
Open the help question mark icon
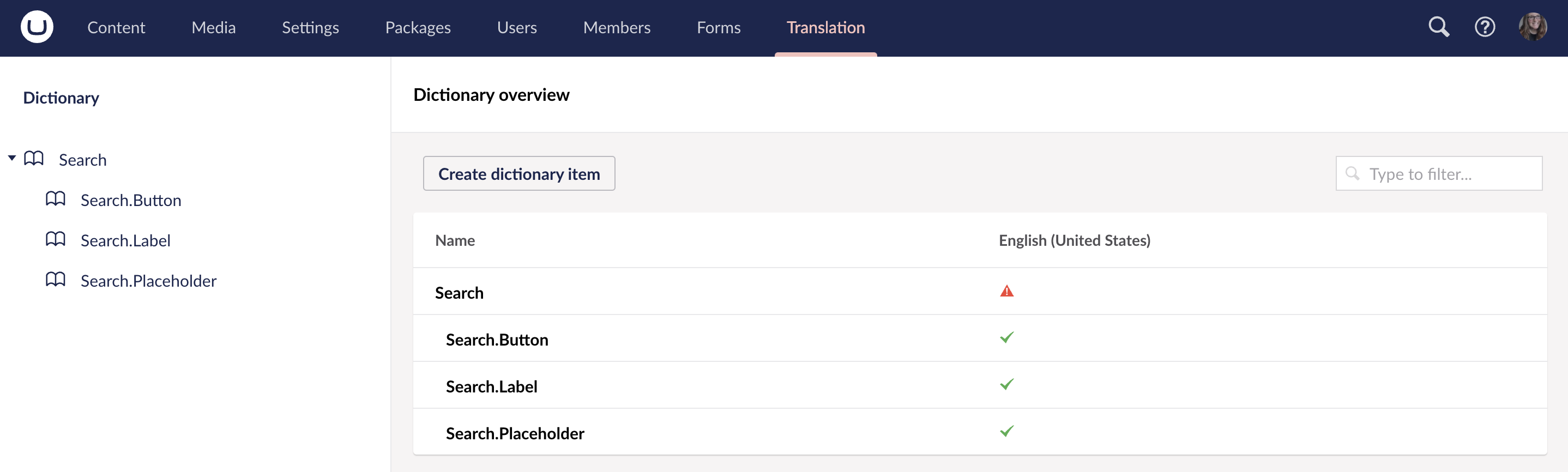click(1485, 27)
